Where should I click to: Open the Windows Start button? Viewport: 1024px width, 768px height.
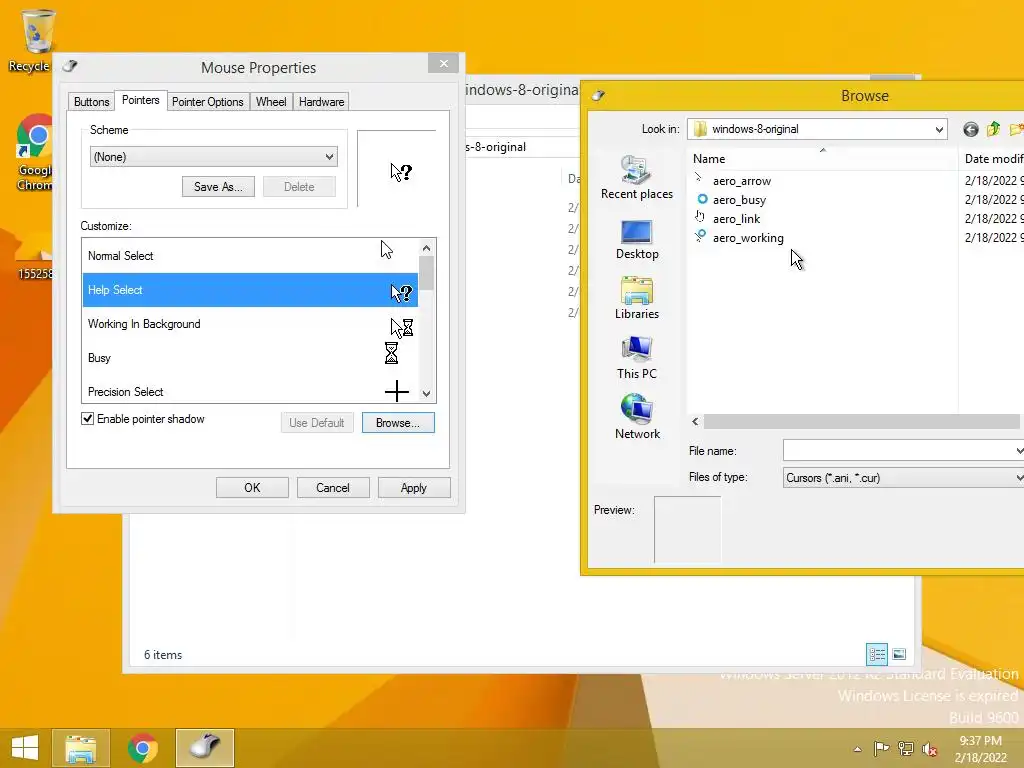point(25,748)
